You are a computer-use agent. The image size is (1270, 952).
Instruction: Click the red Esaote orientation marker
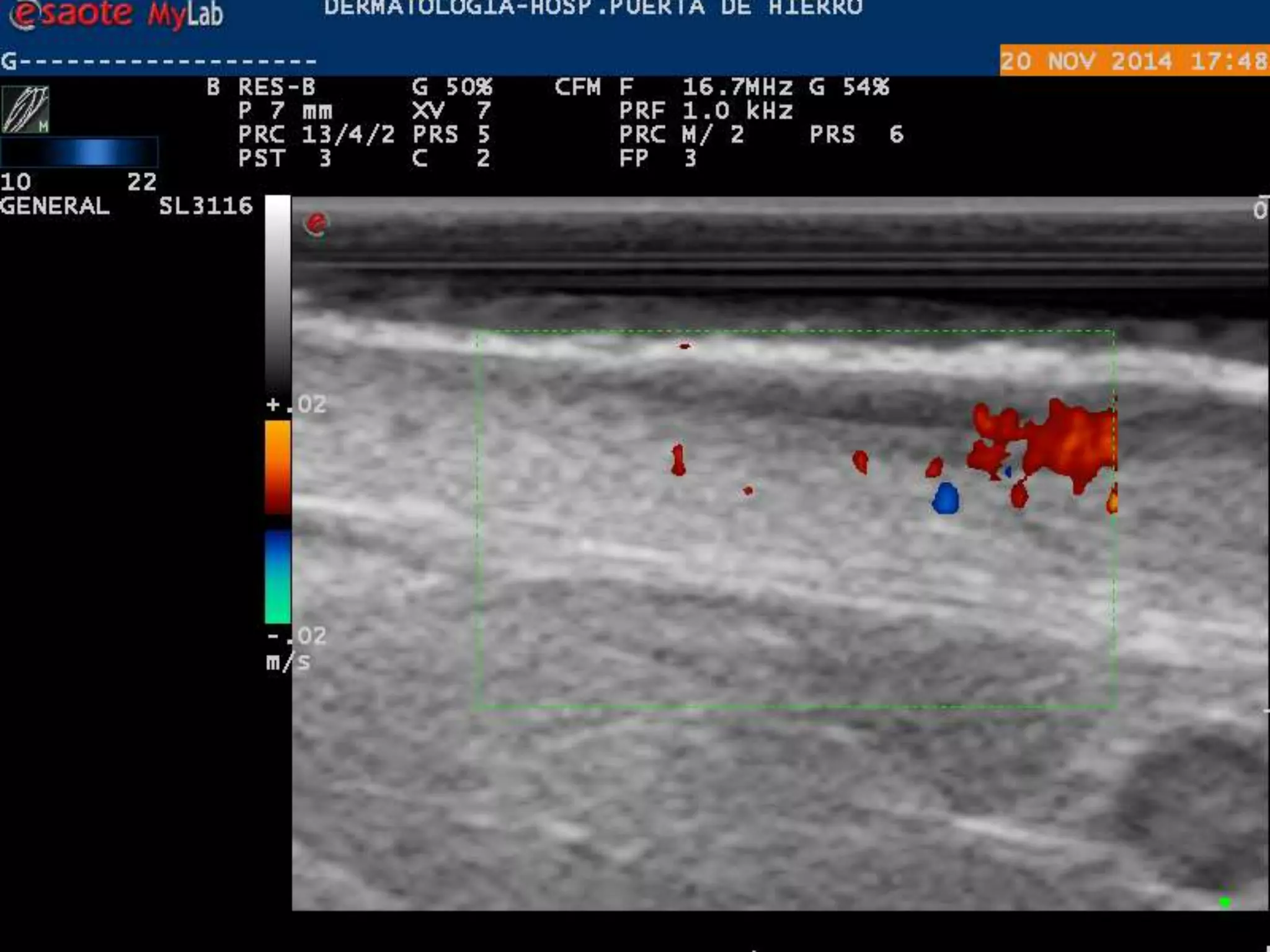tap(316, 224)
